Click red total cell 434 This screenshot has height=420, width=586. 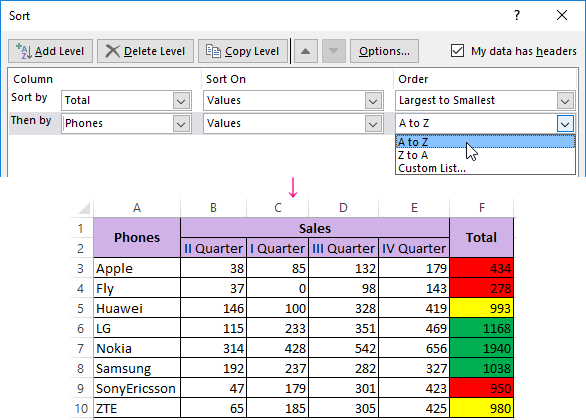tap(481, 268)
